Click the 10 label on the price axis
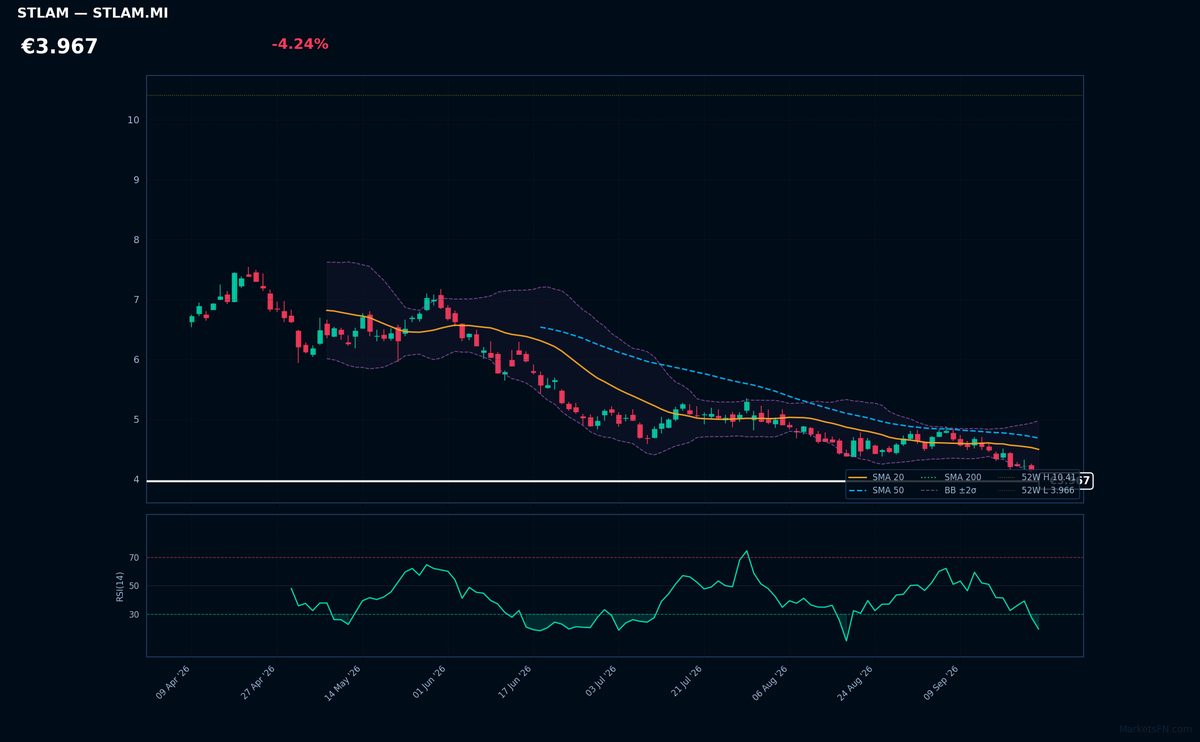Image resolution: width=1200 pixels, height=742 pixels. (x=133, y=120)
